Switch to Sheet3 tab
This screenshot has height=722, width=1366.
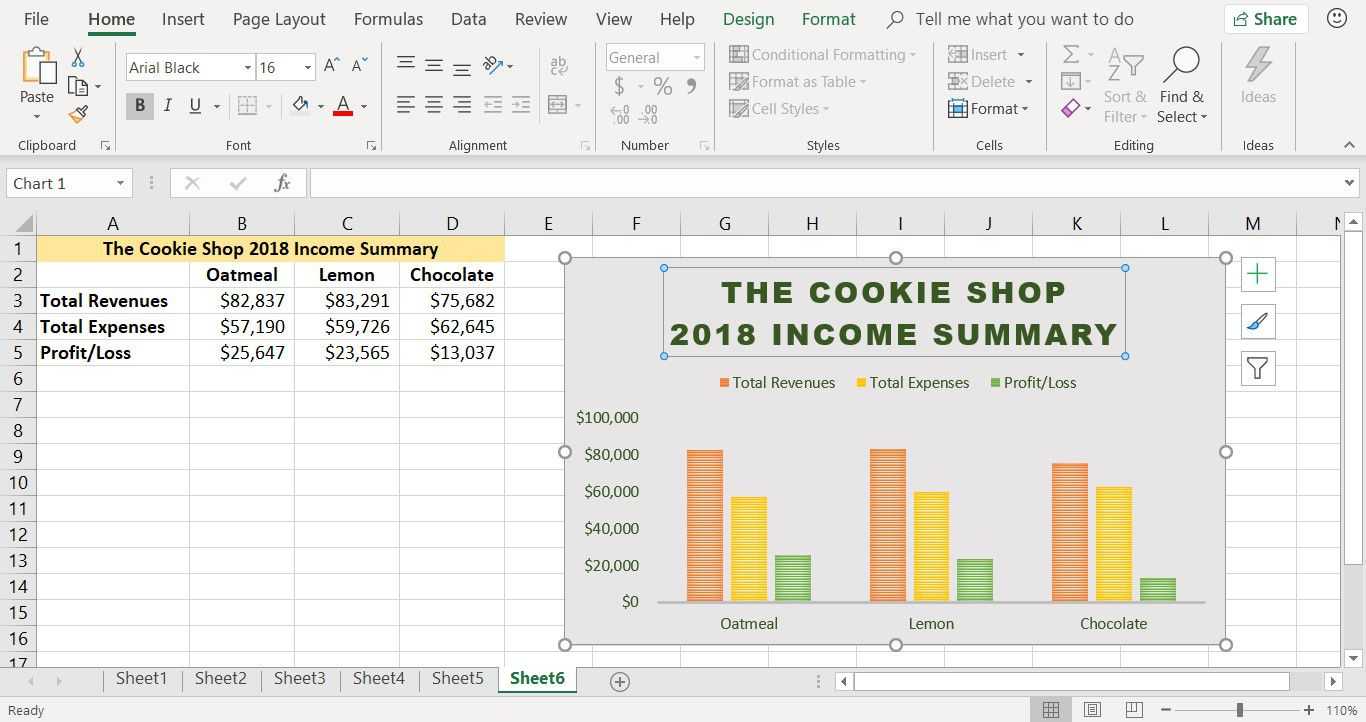click(x=299, y=678)
